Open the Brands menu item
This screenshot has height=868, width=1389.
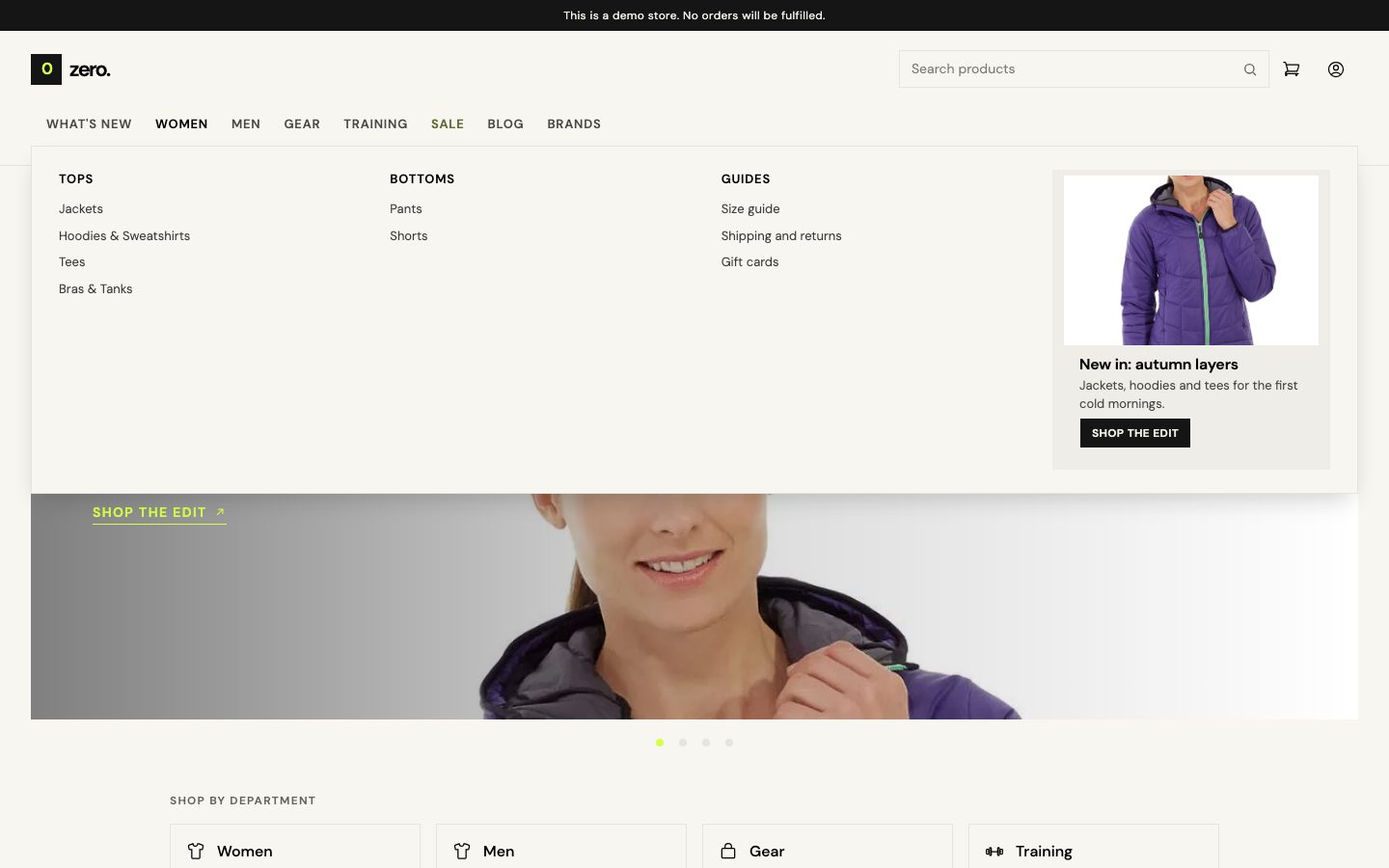pos(574,123)
